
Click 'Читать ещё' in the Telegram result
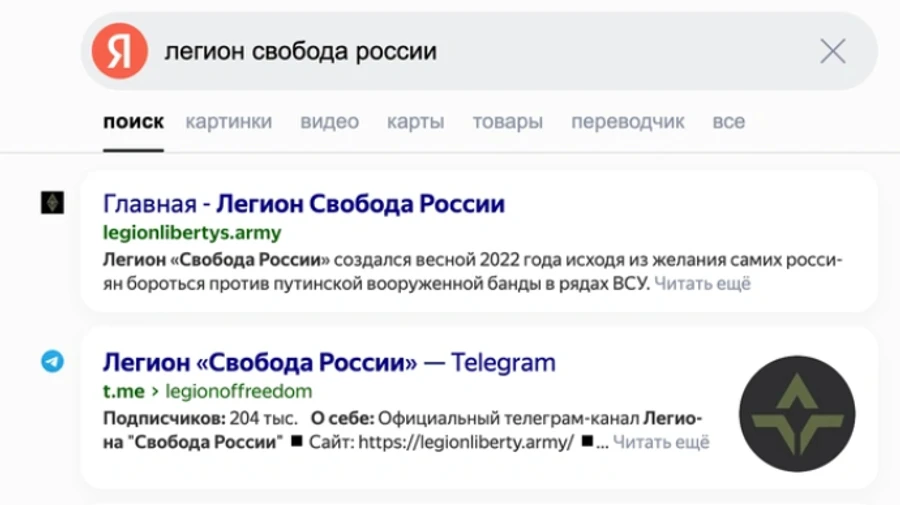pos(661,442)
